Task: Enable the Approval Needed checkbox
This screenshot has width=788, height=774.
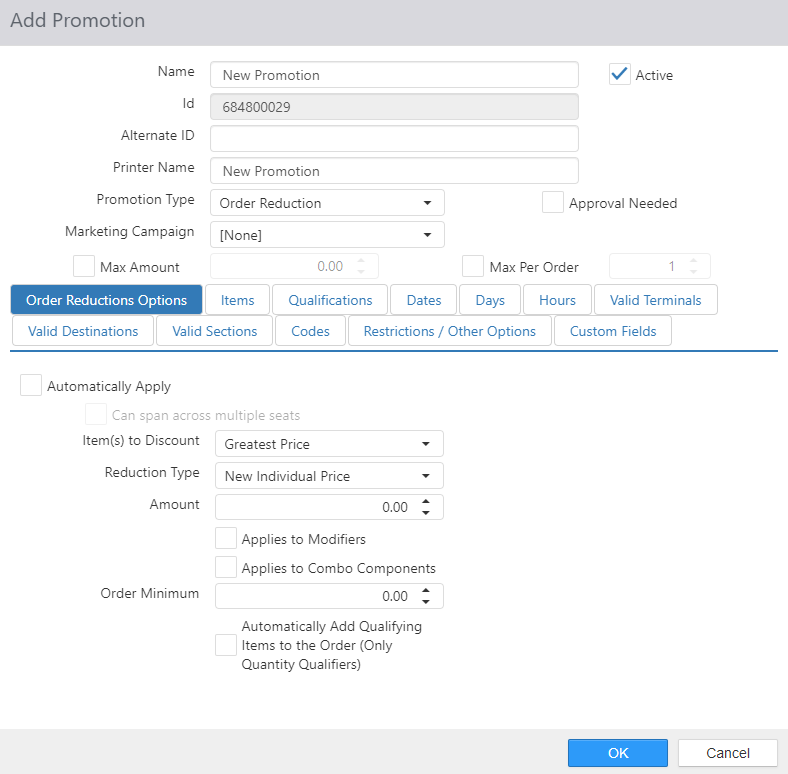Action: (x=552, y=203)
